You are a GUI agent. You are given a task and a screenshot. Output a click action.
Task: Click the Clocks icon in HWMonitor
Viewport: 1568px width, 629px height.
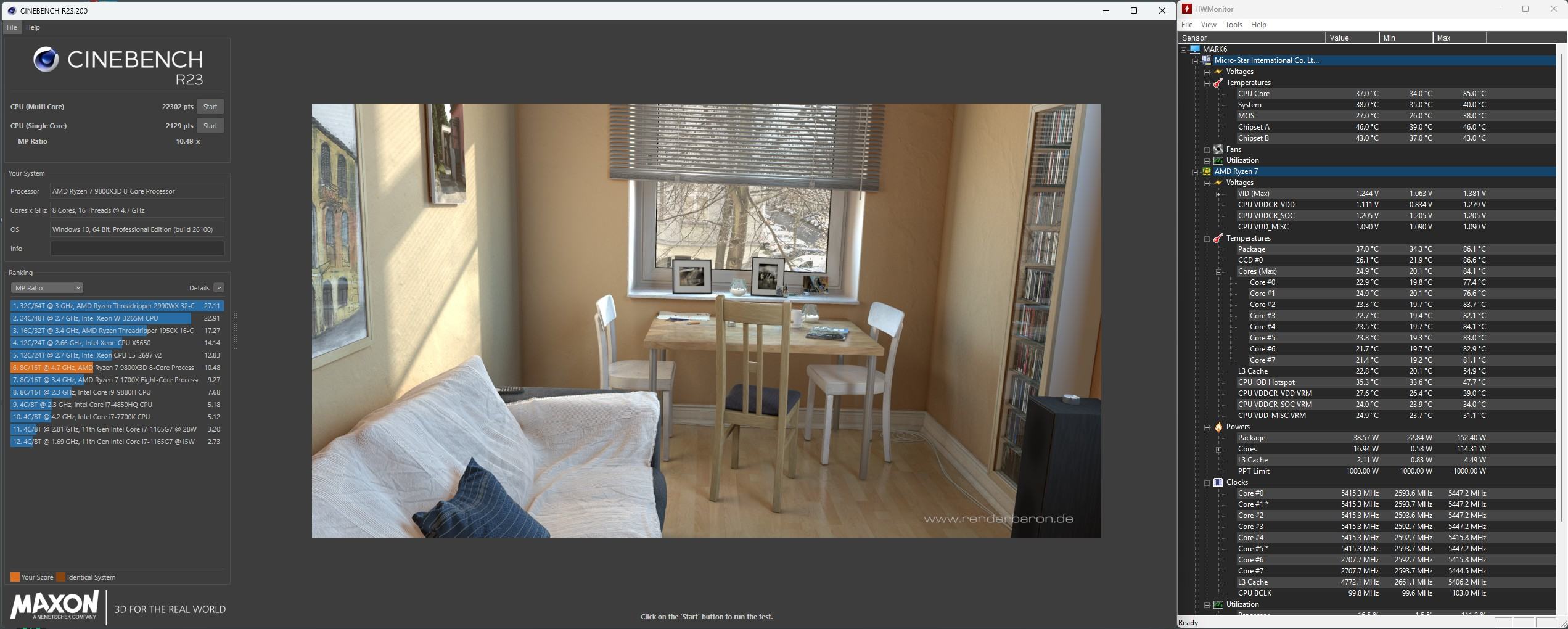[1218, 482]
